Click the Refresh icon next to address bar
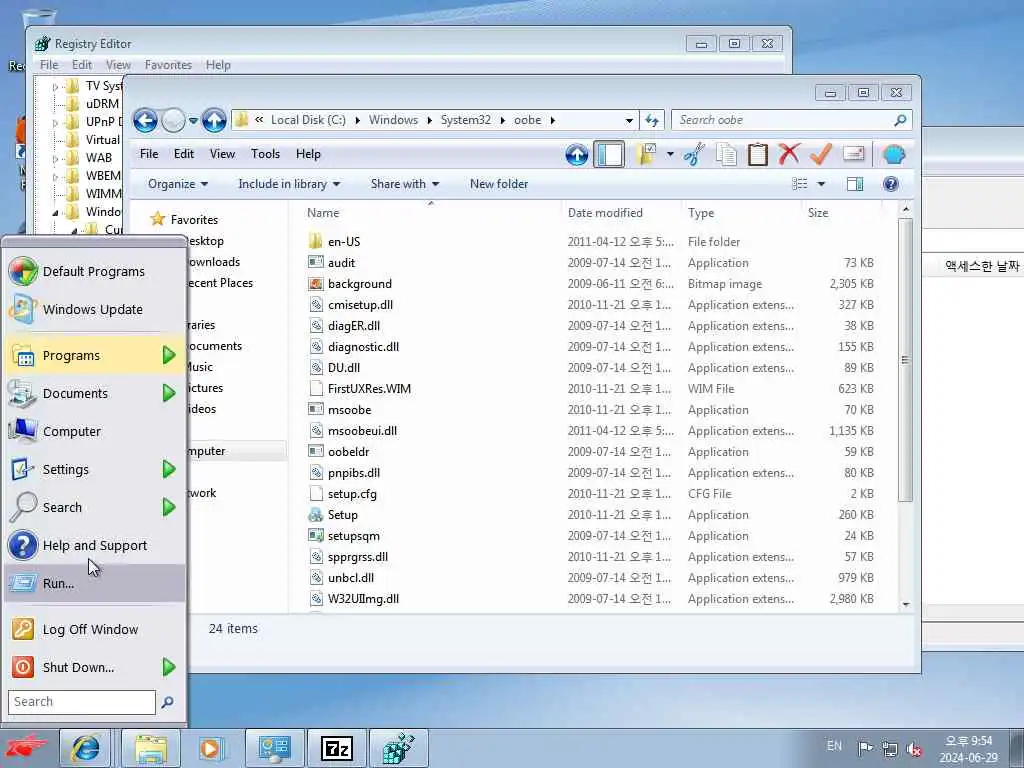Viewport: 1024px width, 768px height. (652, 120)
